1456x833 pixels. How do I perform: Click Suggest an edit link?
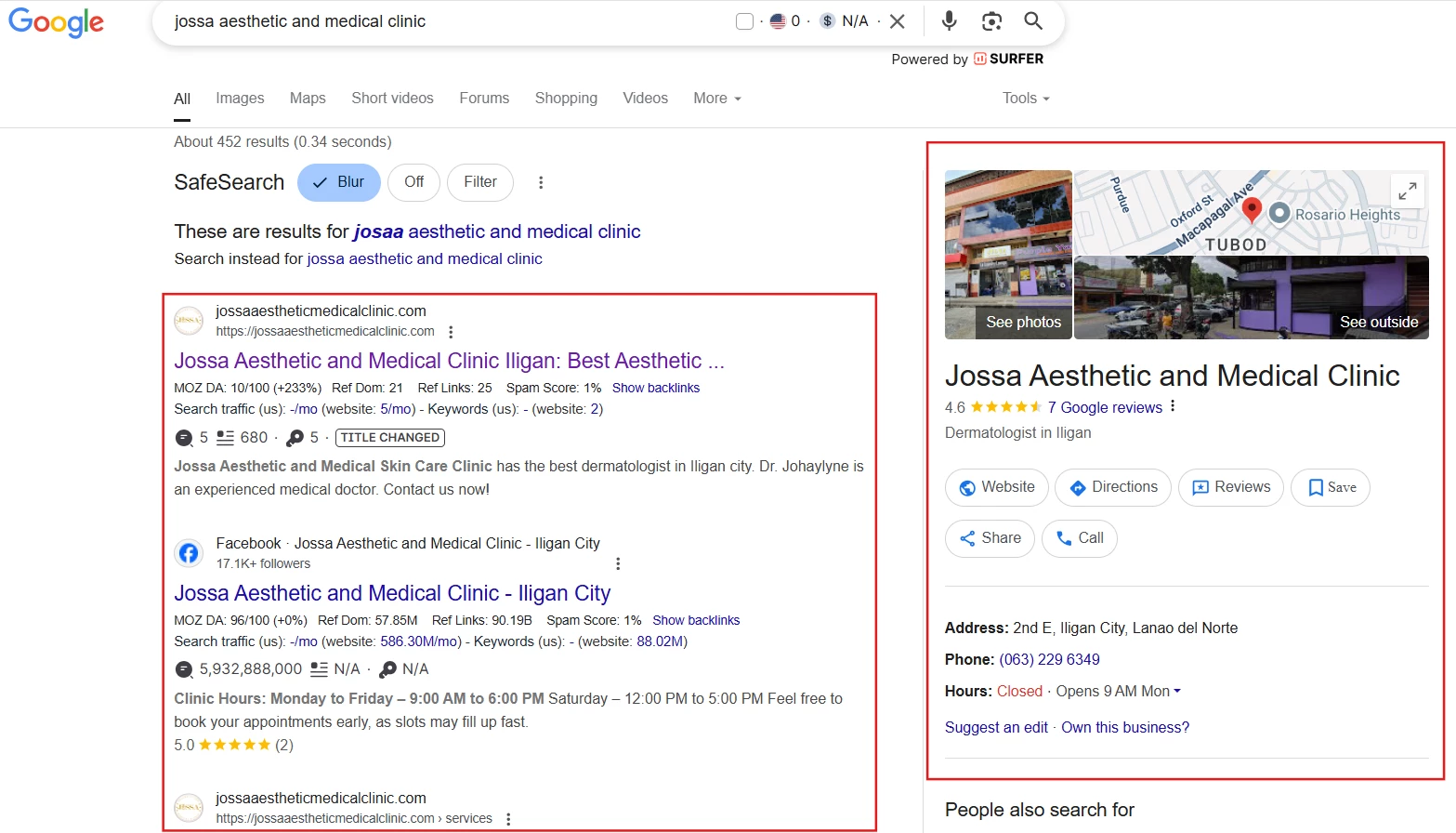tap(996, 727)
